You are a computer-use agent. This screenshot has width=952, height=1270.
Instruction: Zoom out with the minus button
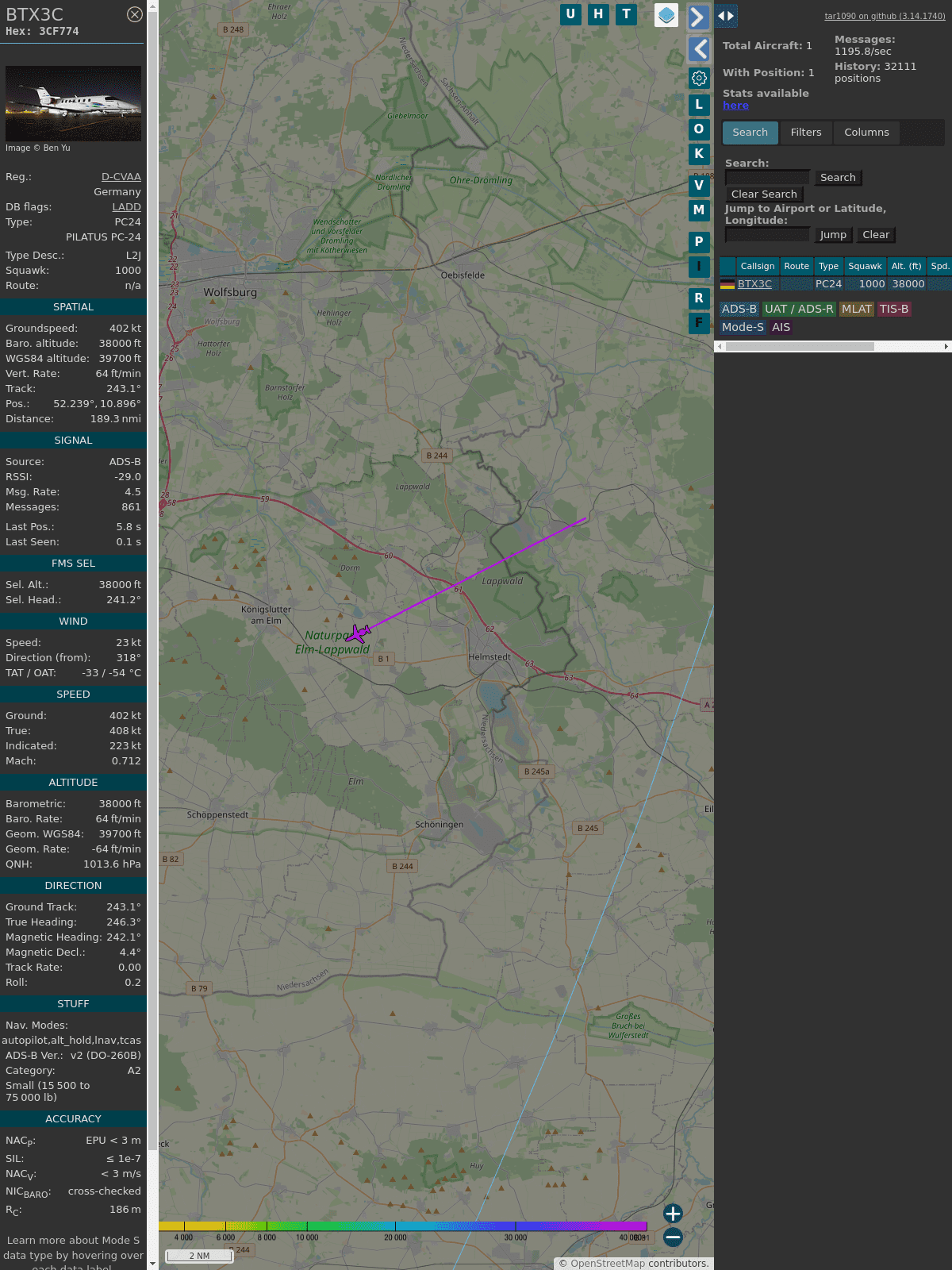(673, 1237)
